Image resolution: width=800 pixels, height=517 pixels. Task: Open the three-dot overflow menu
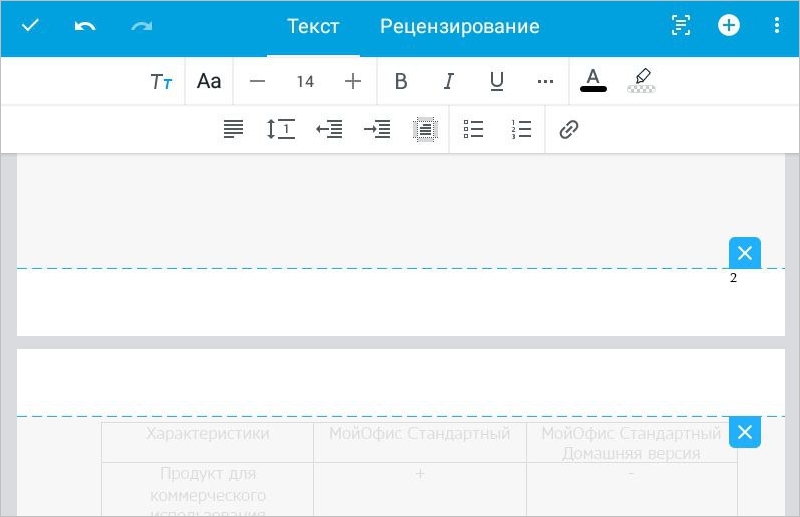click(x=777, y=26)
